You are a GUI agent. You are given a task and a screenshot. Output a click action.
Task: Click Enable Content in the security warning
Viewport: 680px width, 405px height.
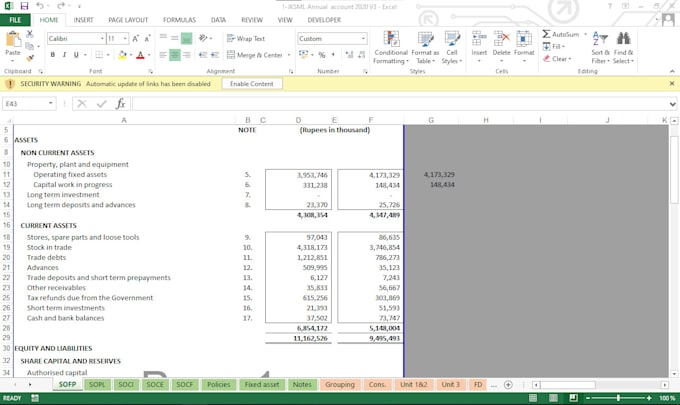coord(252,84)
